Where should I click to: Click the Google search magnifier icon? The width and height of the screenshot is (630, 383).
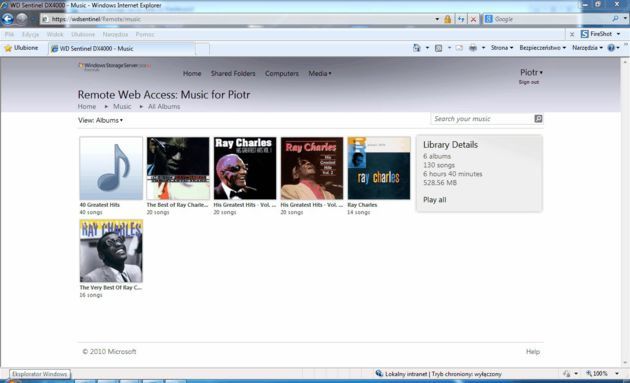pos(615,18)
